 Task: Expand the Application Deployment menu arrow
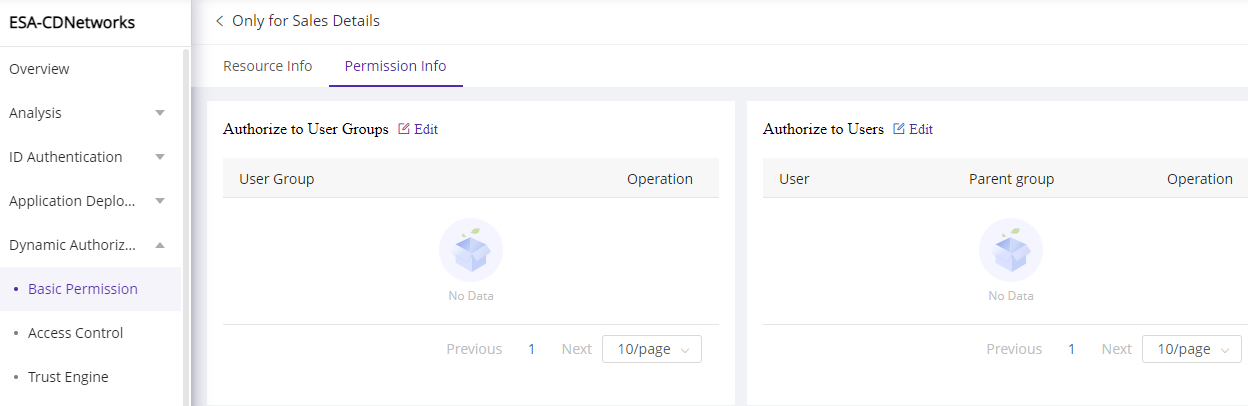(160, 201)
